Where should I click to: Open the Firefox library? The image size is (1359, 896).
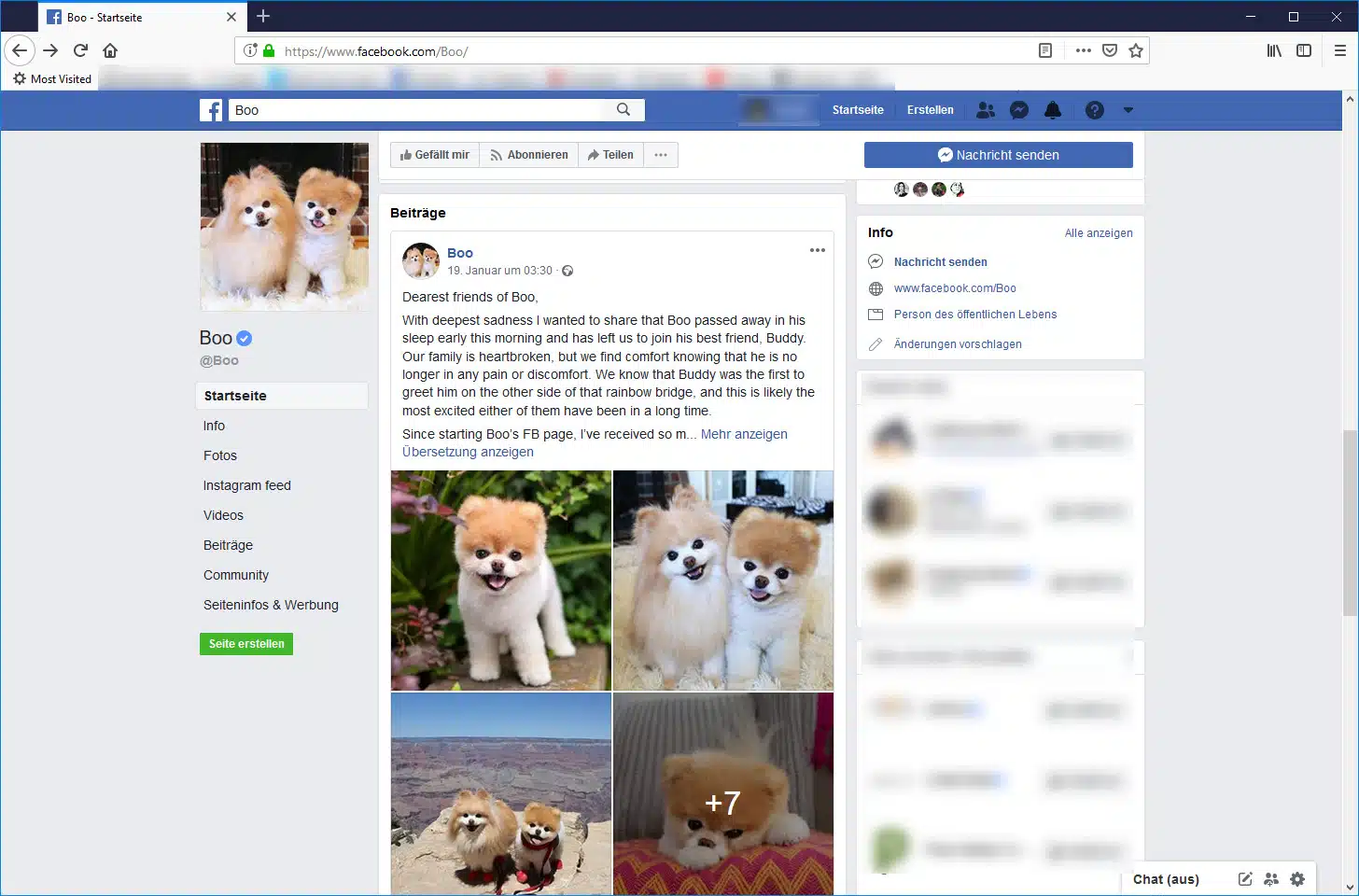[x=1274, y=50]
